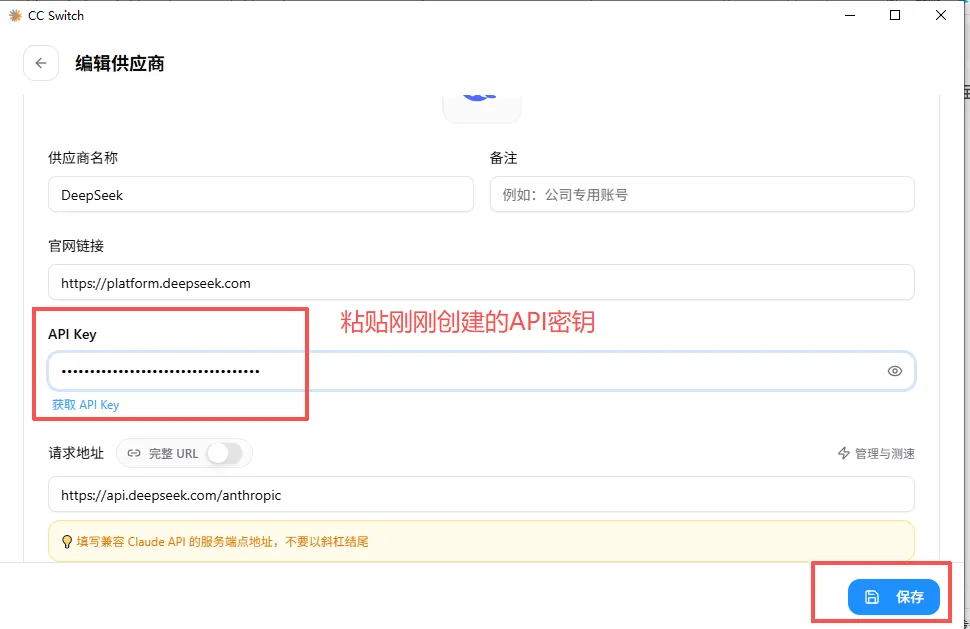Click the provider icon thumbnail at top
Image resolution: width=970 pixels, height=629 pixels.
click(x=482, y=109)
